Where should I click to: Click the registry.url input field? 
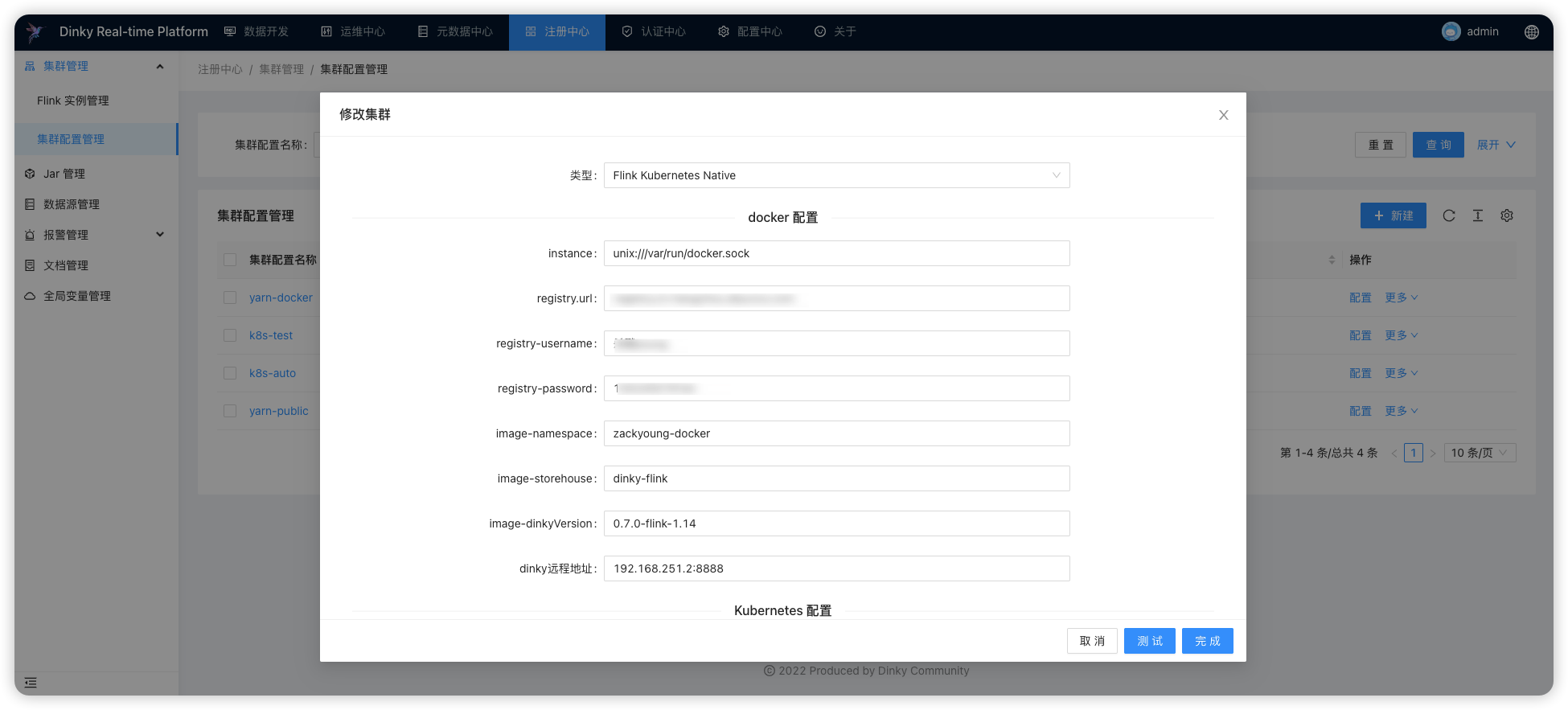(836, 298)
